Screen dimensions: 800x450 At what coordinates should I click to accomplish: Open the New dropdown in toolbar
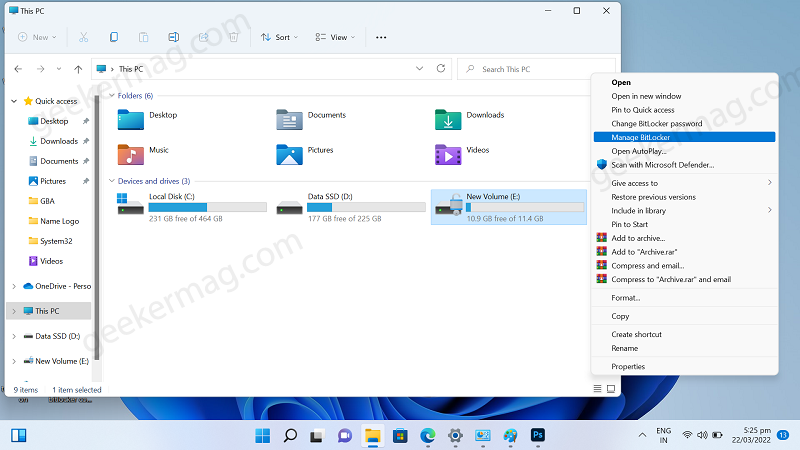(x=37, y=37)
